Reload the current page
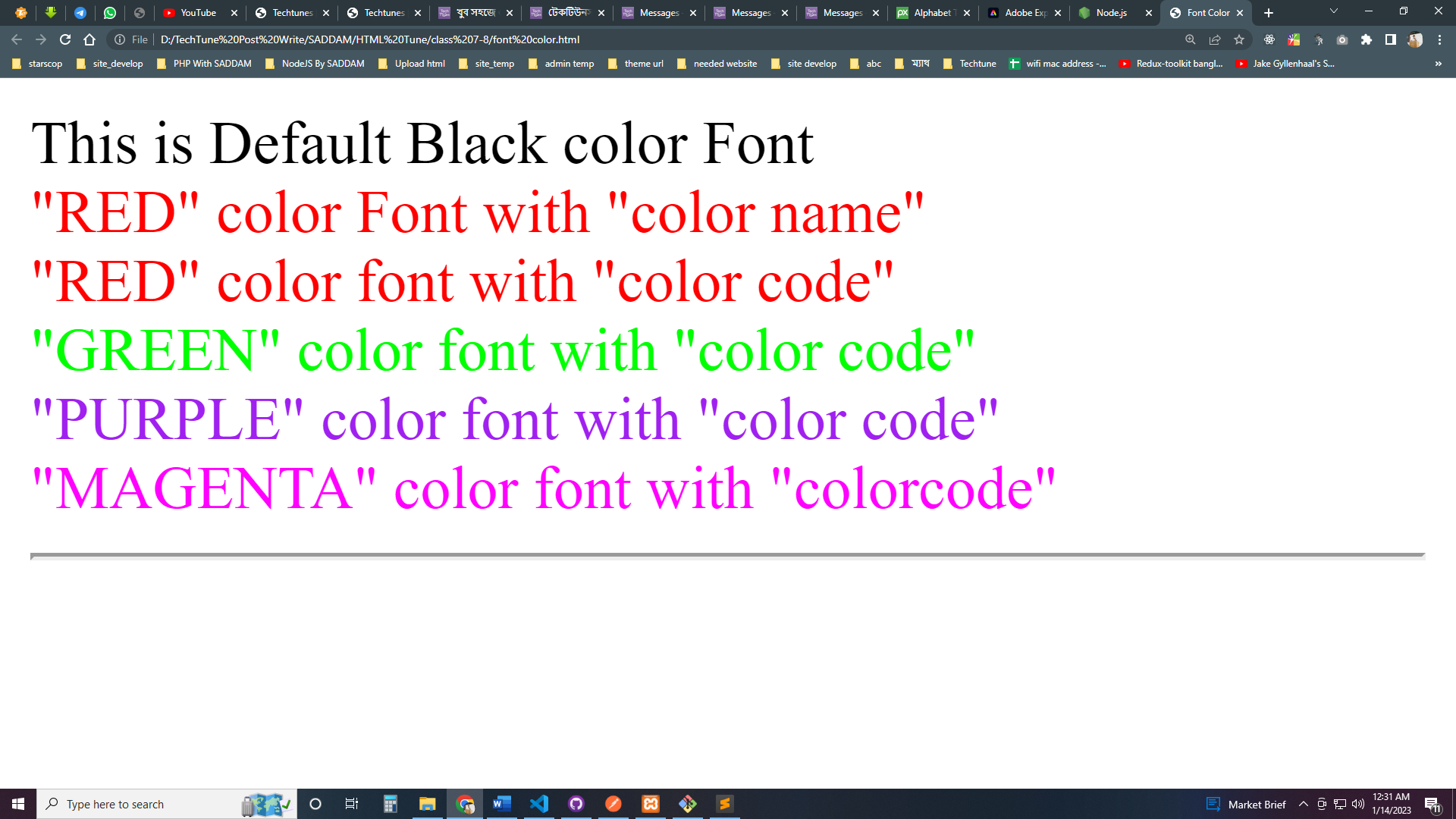Image resolution: width=1456 pixels, height=819 pixels. tap(65, 39)
